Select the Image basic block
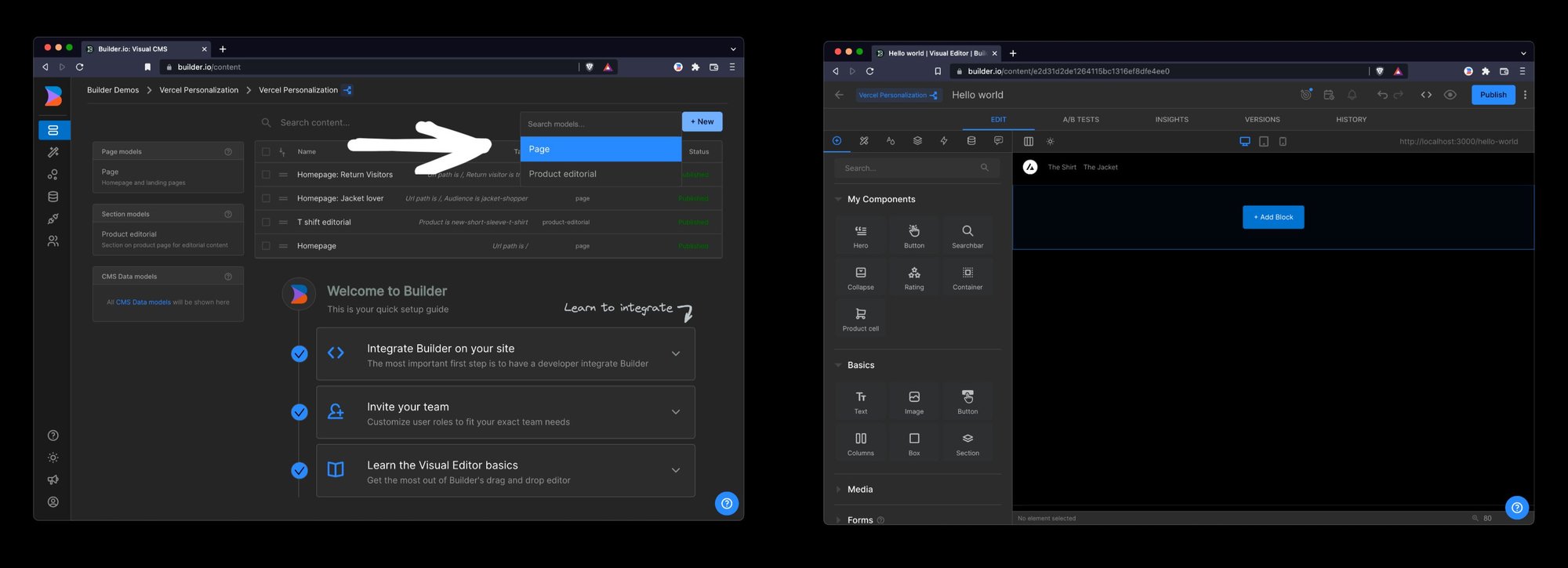This screenshot has height=568, width=1568. 914,402
